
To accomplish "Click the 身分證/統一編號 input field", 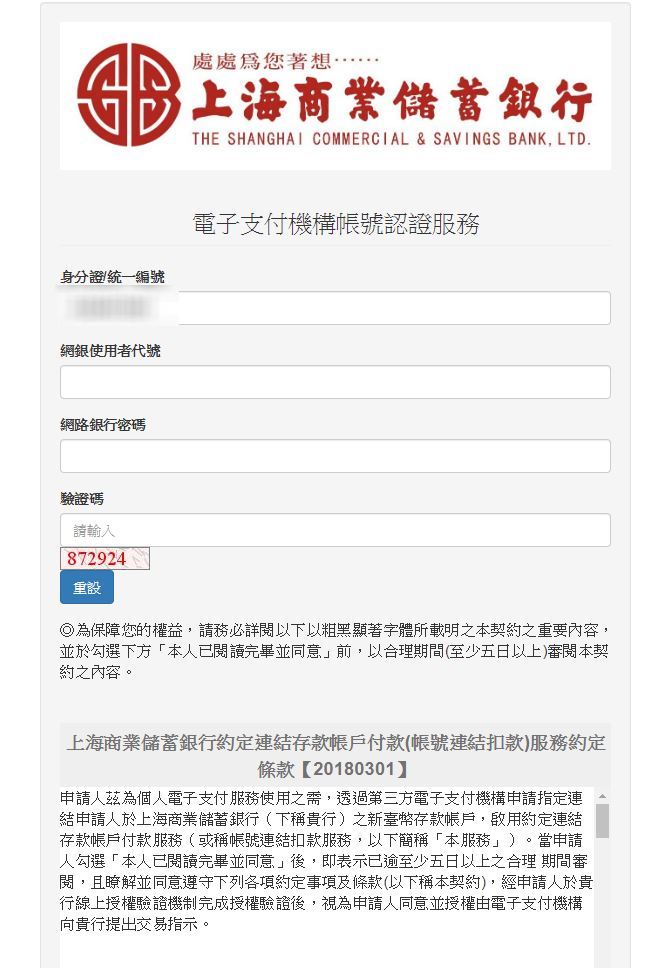I will 335,308.
